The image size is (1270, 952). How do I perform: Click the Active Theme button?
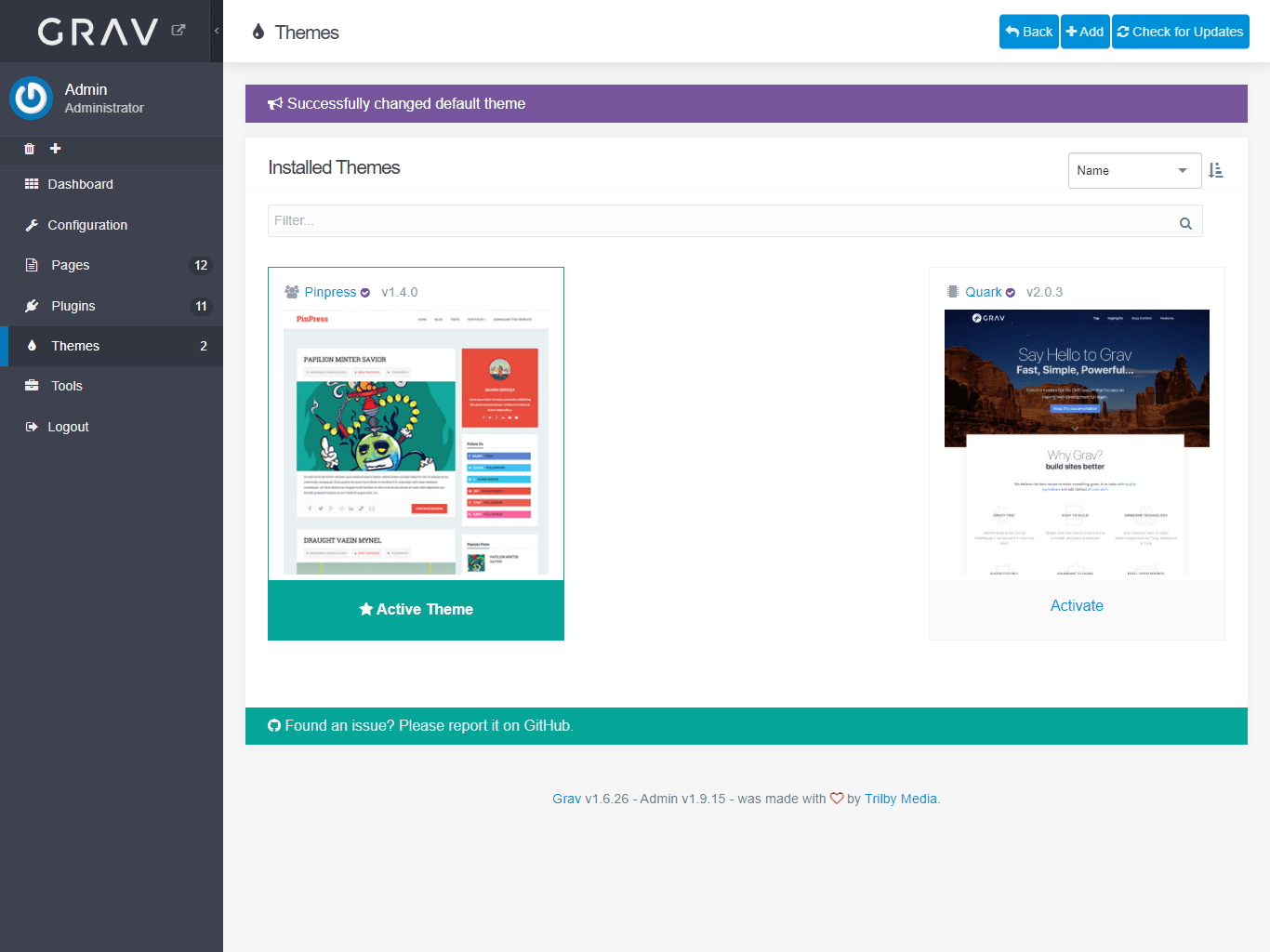click(x=416, y=610)
